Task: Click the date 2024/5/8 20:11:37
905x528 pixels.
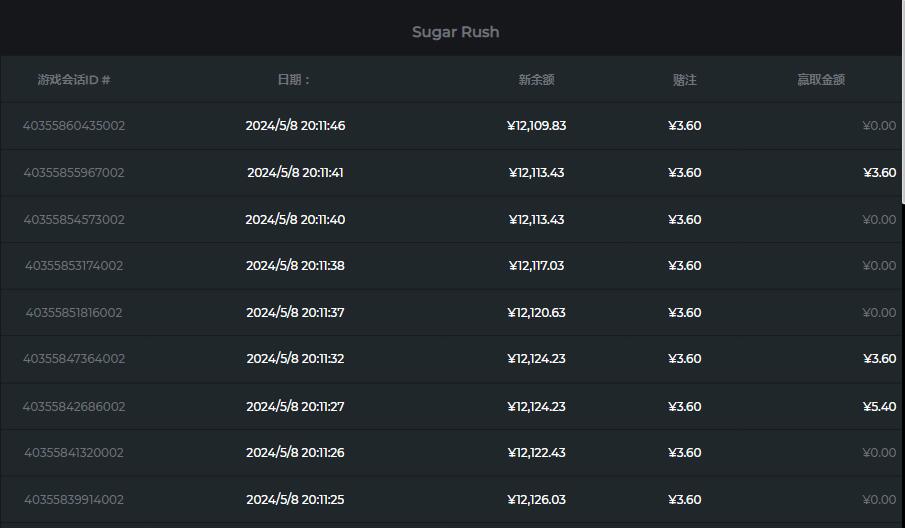Action: pyautogui.click(x=295, y=313)
